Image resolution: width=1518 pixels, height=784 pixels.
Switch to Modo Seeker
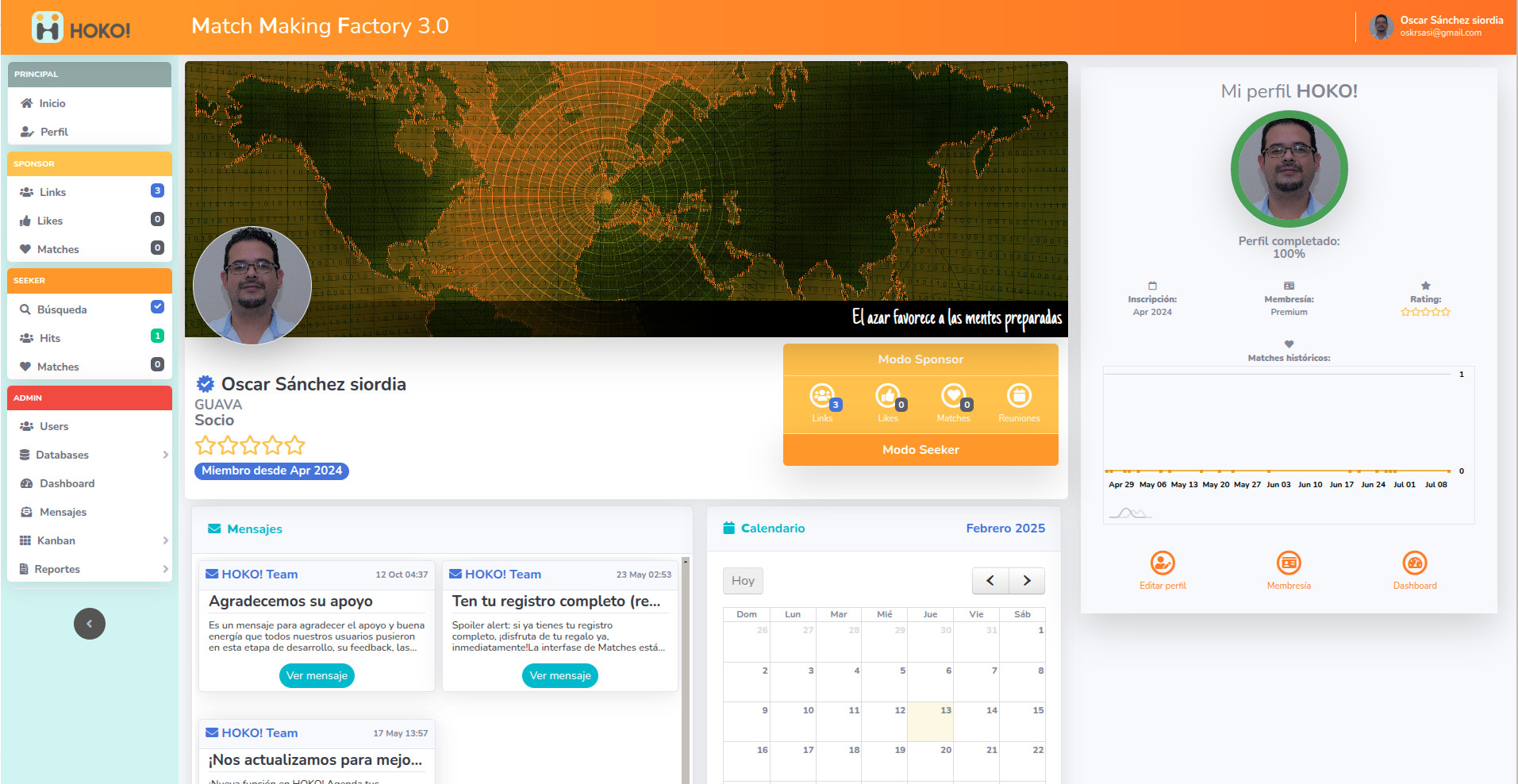920,450
